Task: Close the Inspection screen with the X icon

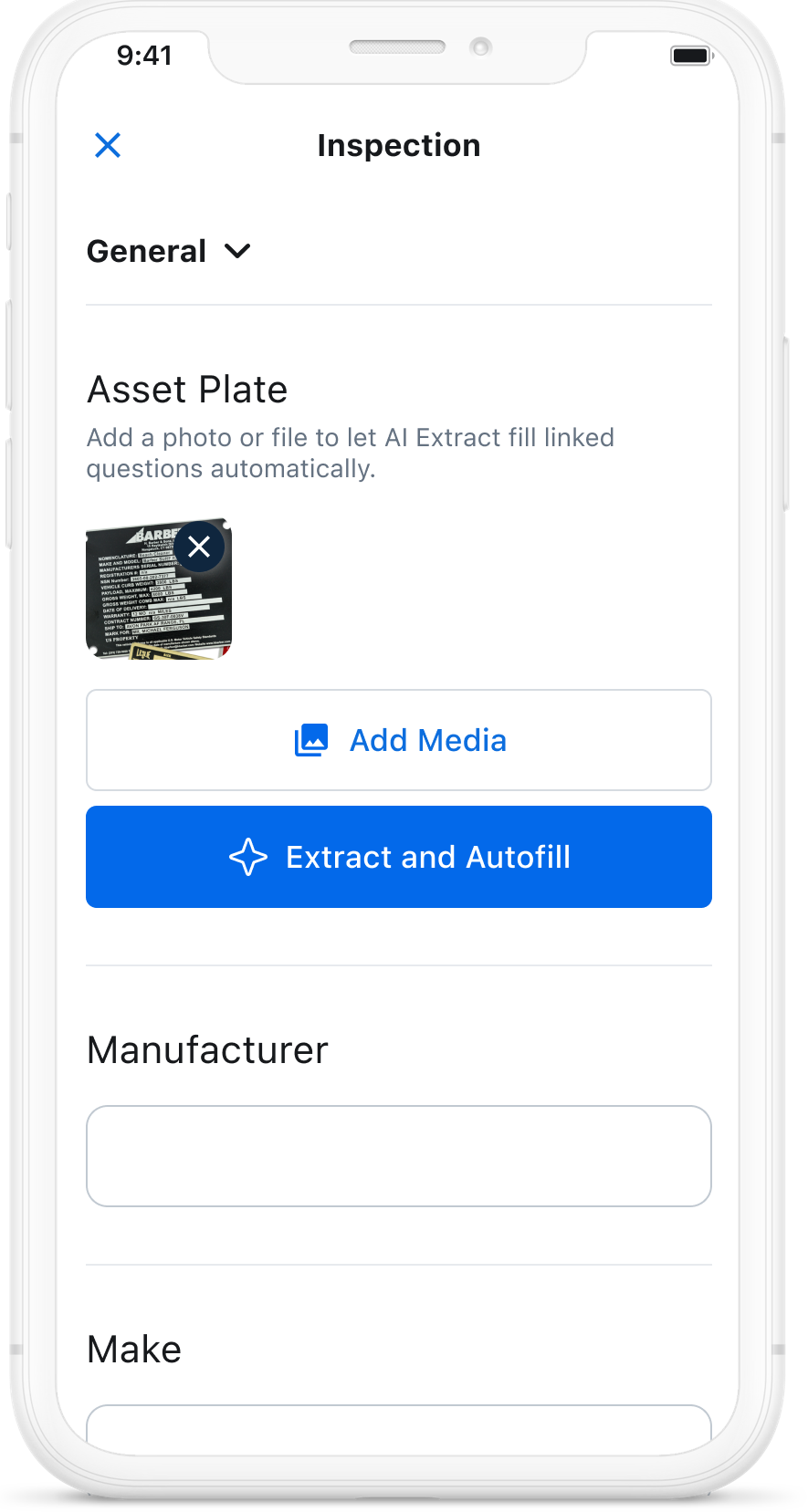Action: [108, 145]
